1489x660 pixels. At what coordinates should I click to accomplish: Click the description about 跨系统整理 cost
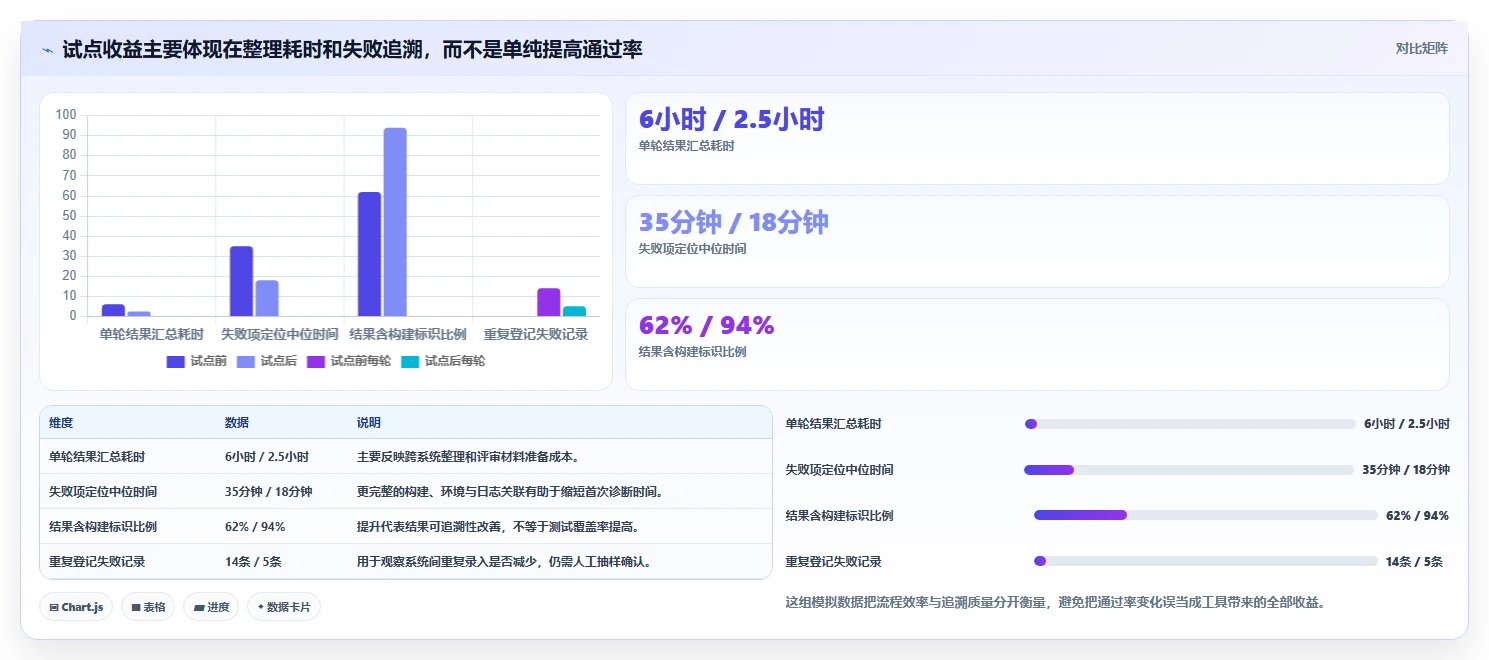(469, 456)
